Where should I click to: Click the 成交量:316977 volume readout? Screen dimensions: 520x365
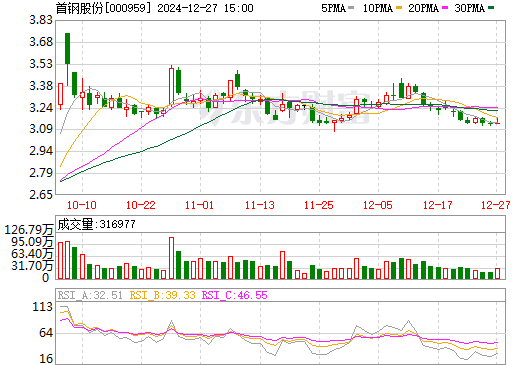96,224
